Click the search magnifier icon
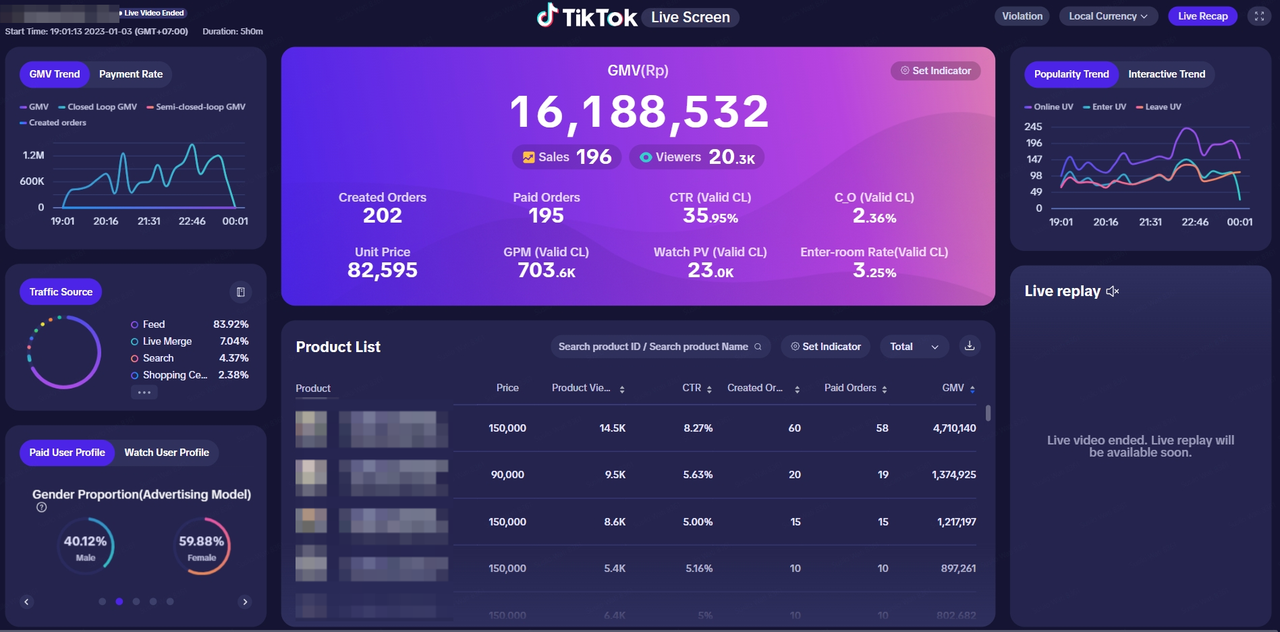The height and width of the screenshot is (632, 1280). (x=758, y=347)
